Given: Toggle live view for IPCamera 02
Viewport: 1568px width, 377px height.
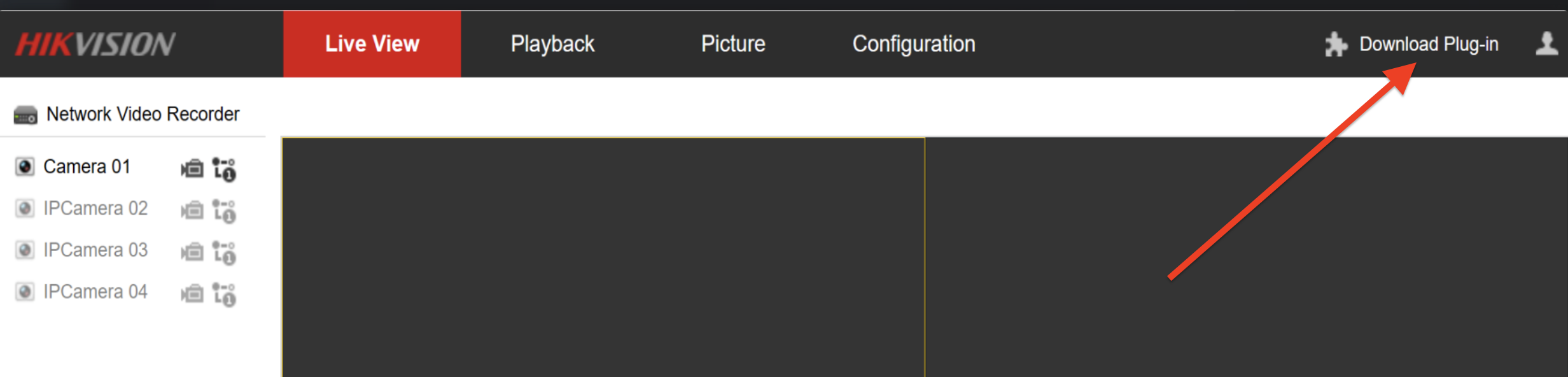Looking at the screenshot, I should click(25, 208).
